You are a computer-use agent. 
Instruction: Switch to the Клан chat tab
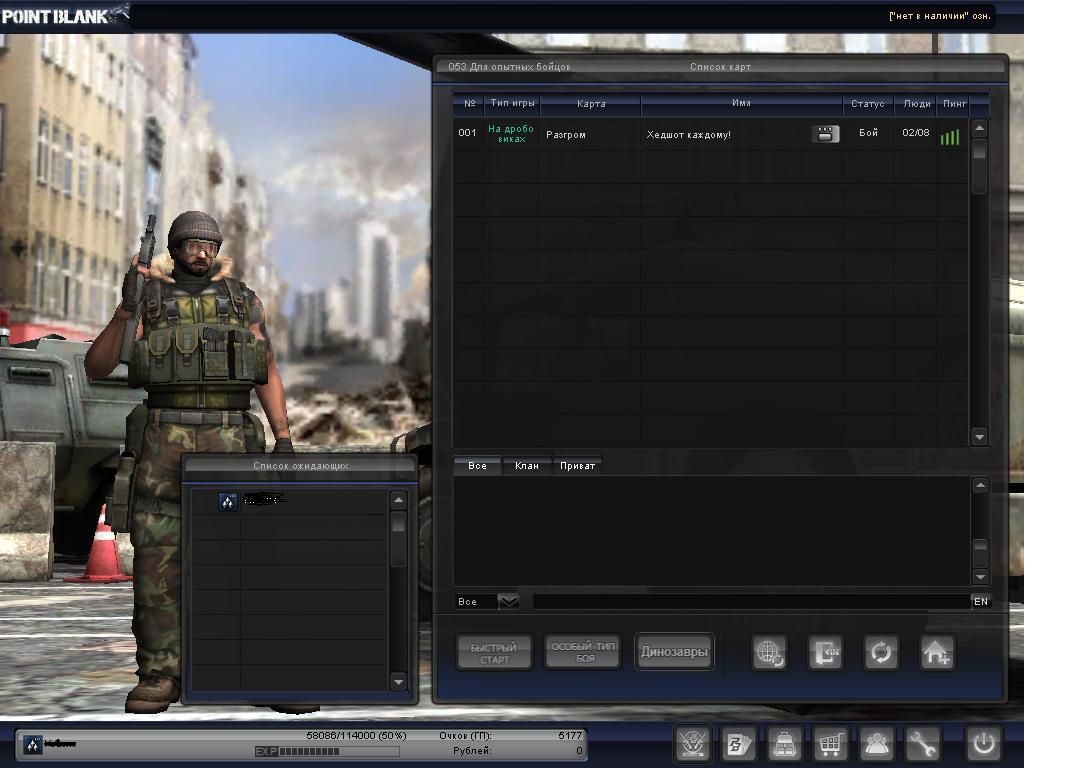coord(527,466)
